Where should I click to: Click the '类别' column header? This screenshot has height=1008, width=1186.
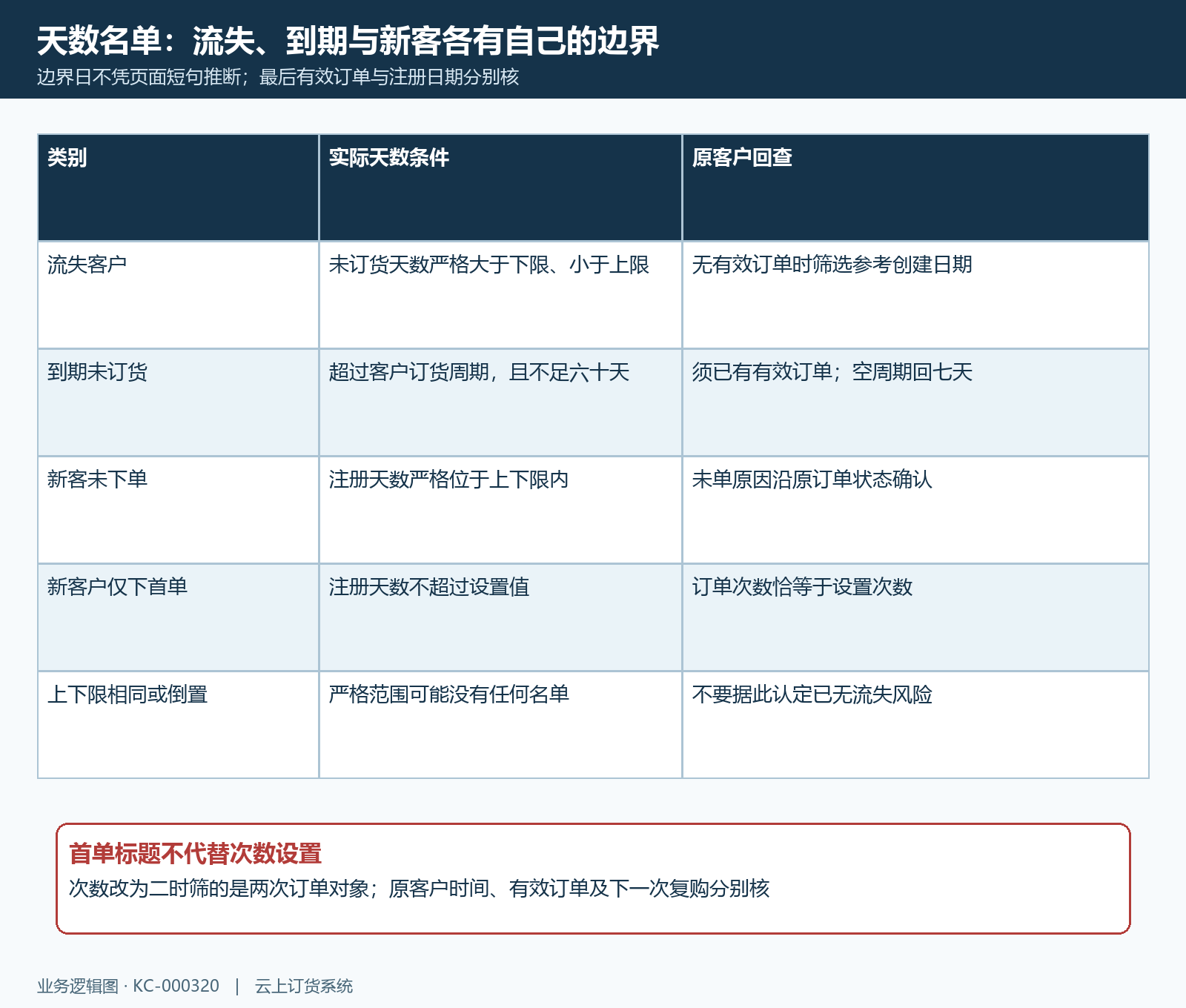pos(178,188)
